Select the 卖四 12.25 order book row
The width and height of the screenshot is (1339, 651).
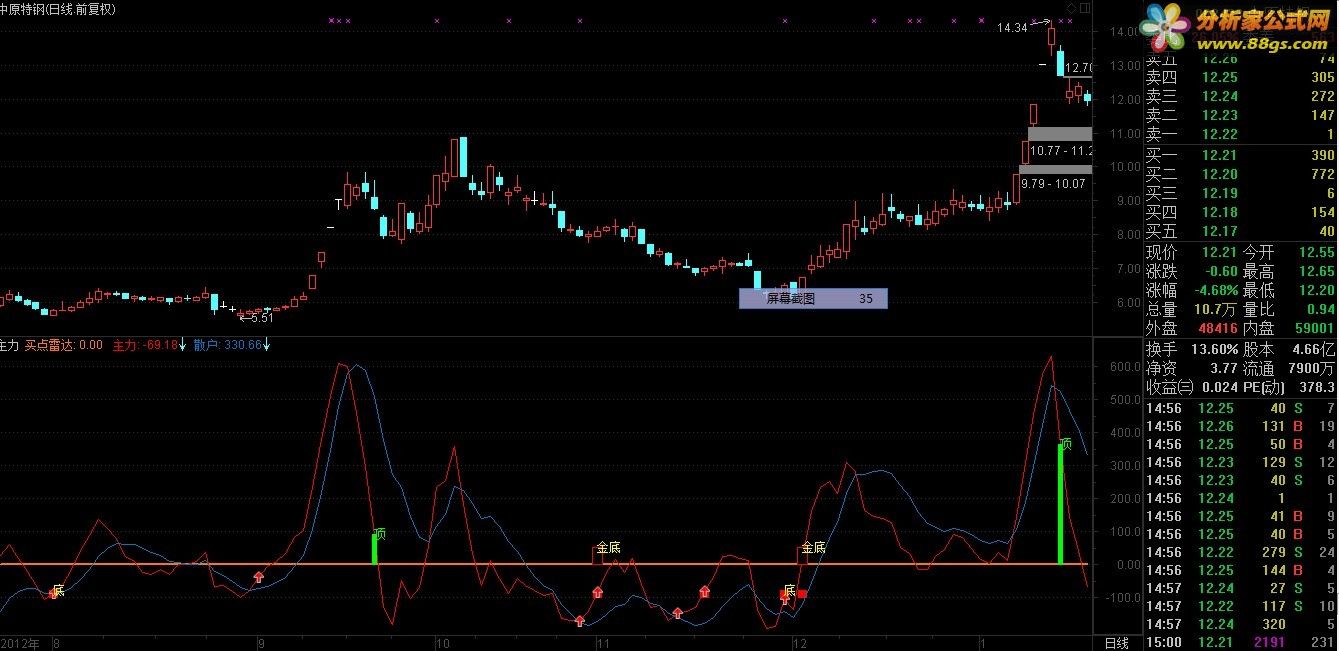1240,77
